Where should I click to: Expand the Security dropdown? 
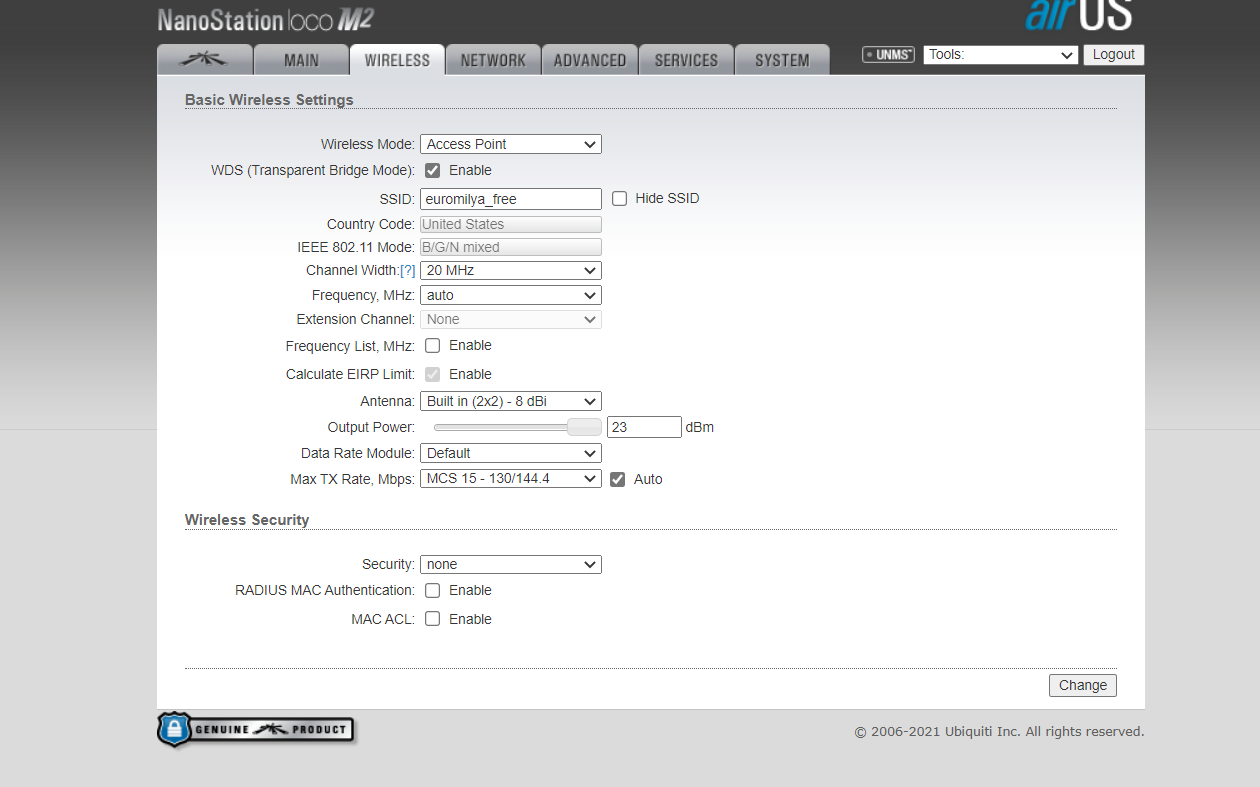[510, 565]
